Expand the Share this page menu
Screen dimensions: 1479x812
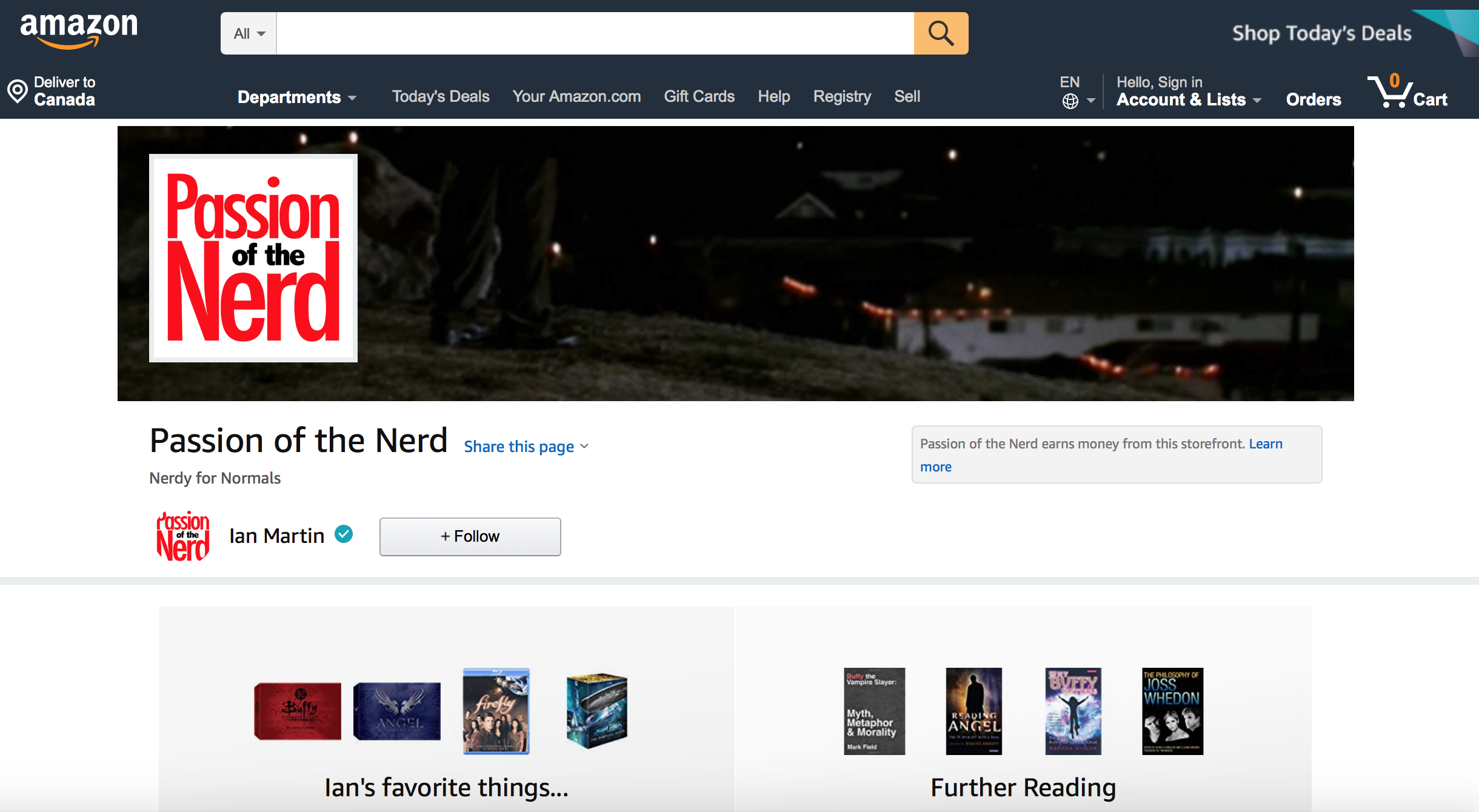(526, 447)
